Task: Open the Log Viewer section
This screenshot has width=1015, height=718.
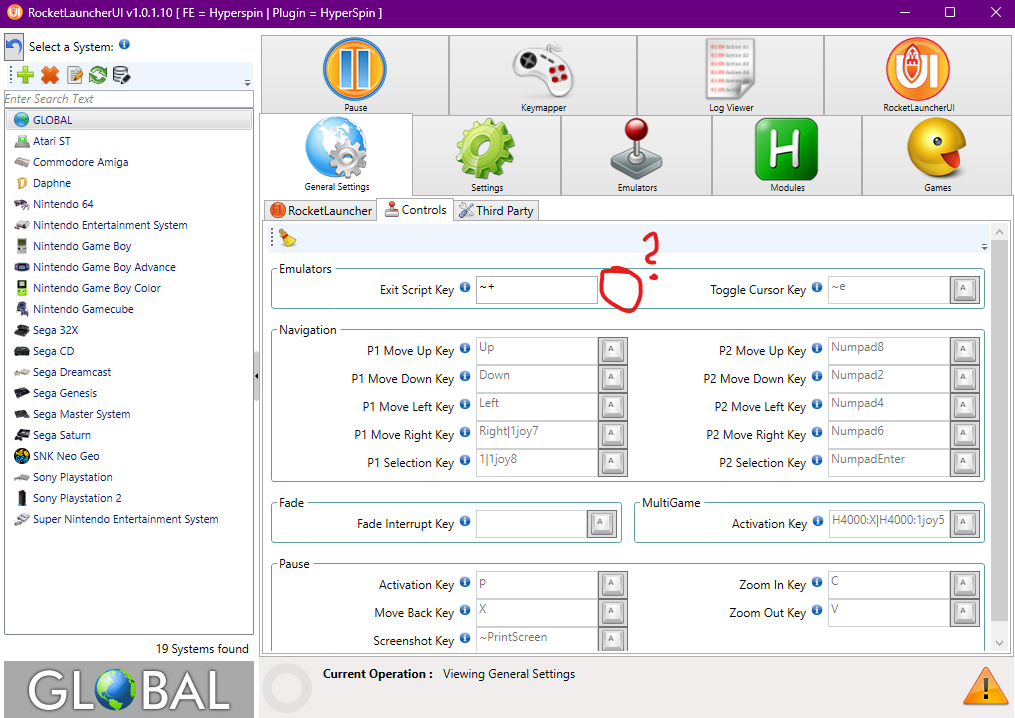Action: coord(730,75)
